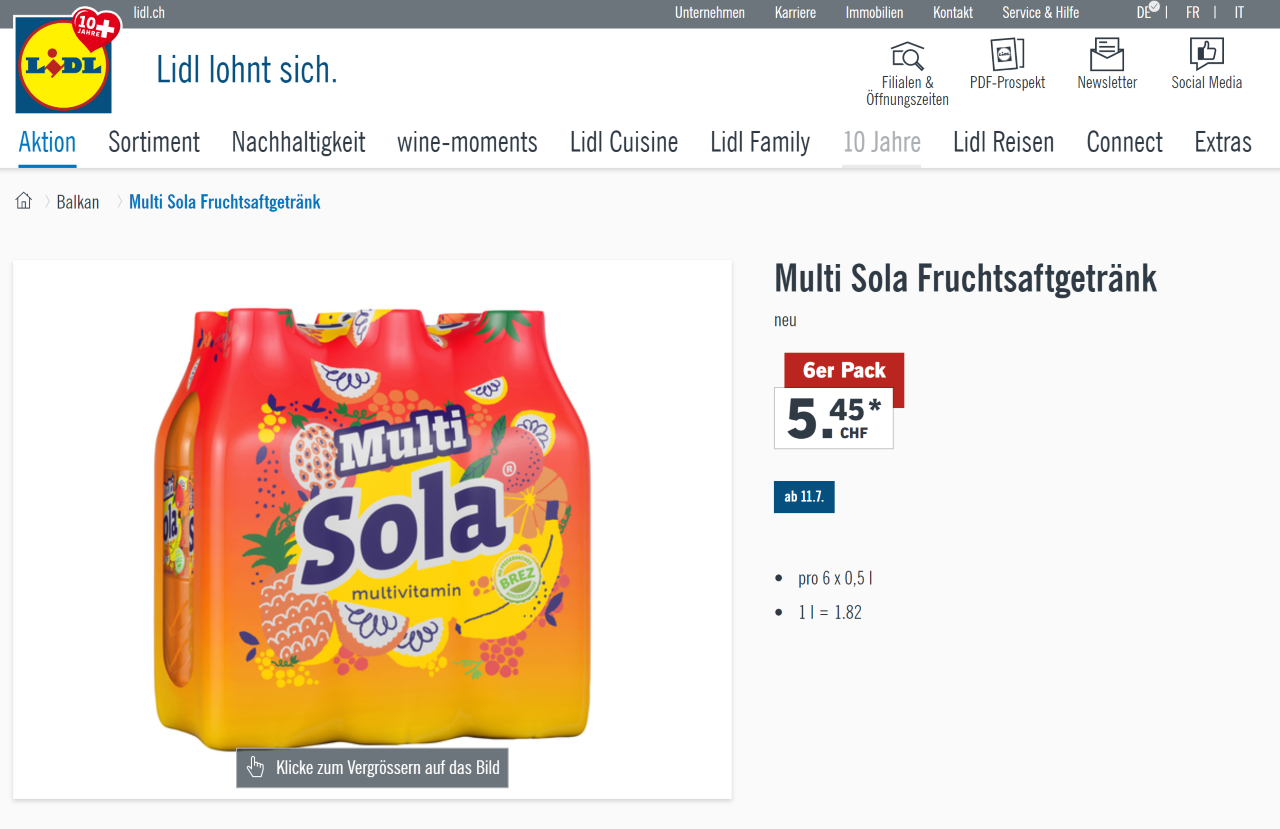Open the Nachhaltigkeit menu item
This screenshot has height=829, width=1280.
pyautogui.click(x=298, y=142)
